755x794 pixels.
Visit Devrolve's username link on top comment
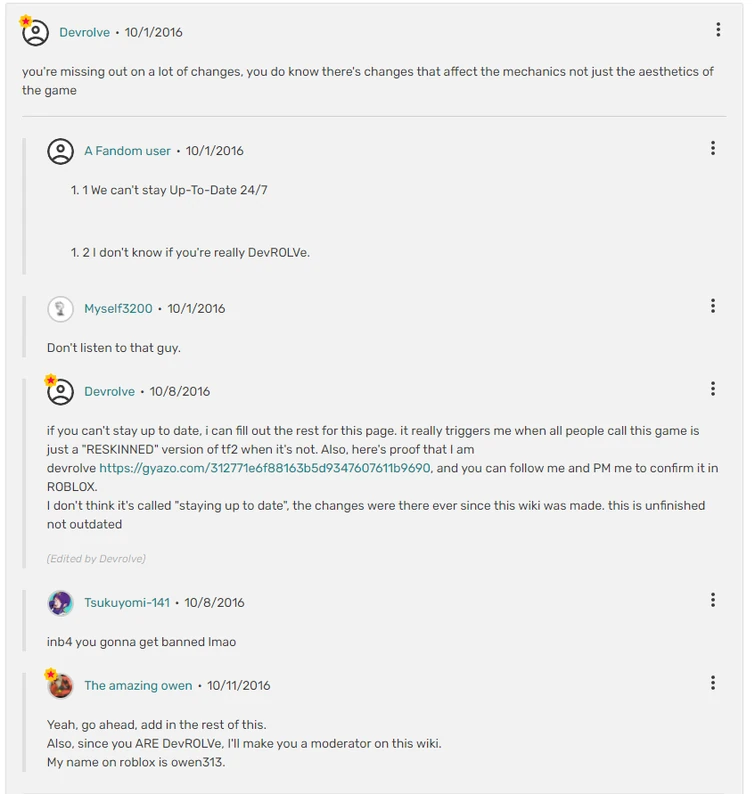pyautogui.click(x=85, y=33)
